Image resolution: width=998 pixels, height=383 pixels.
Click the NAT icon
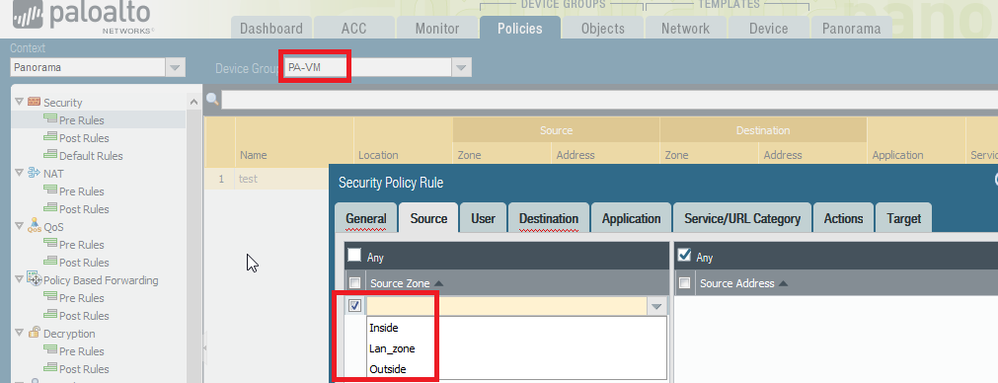[x=34, y=173]
